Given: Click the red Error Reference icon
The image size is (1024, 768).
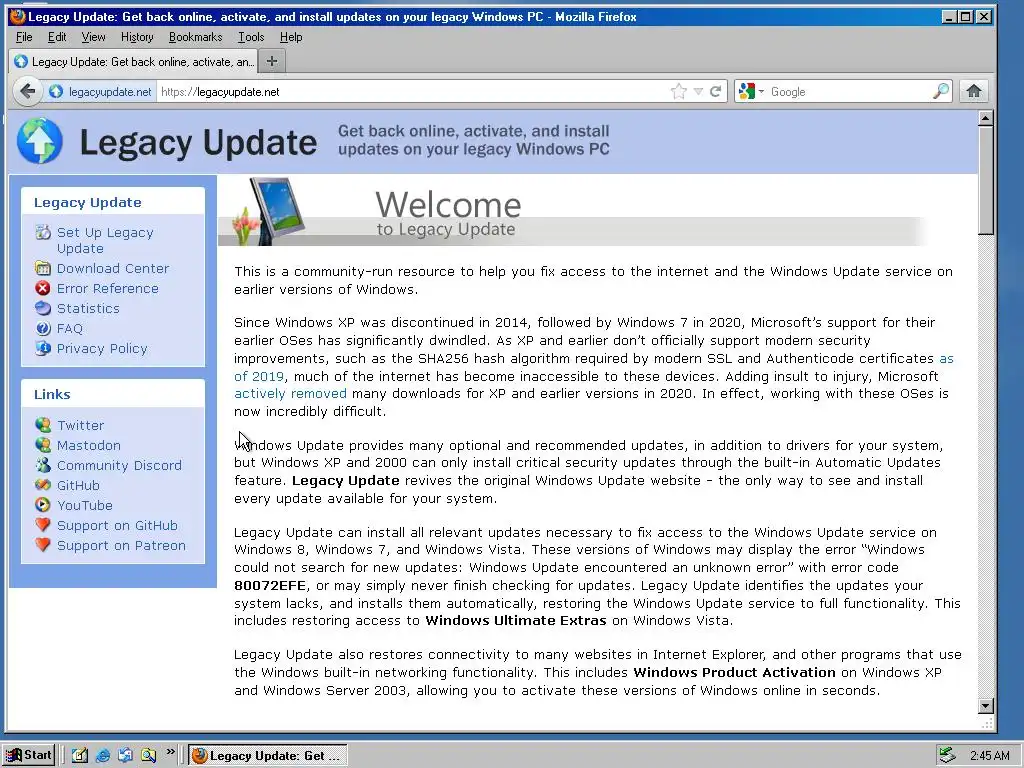Looking at the screenshot, I should pyautogui.click(x=43, y=288).
